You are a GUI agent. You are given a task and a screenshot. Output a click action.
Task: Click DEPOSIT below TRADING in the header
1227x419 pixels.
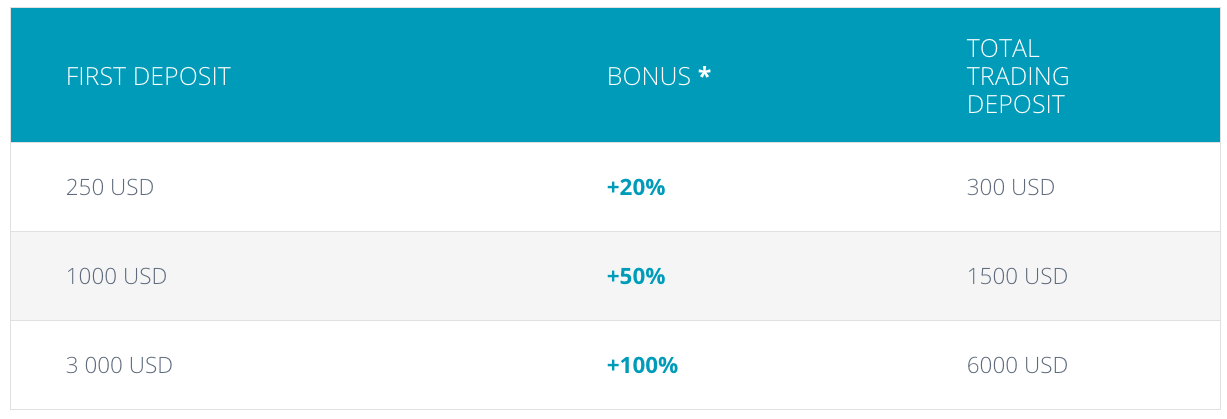click(x=1015, y=105)
